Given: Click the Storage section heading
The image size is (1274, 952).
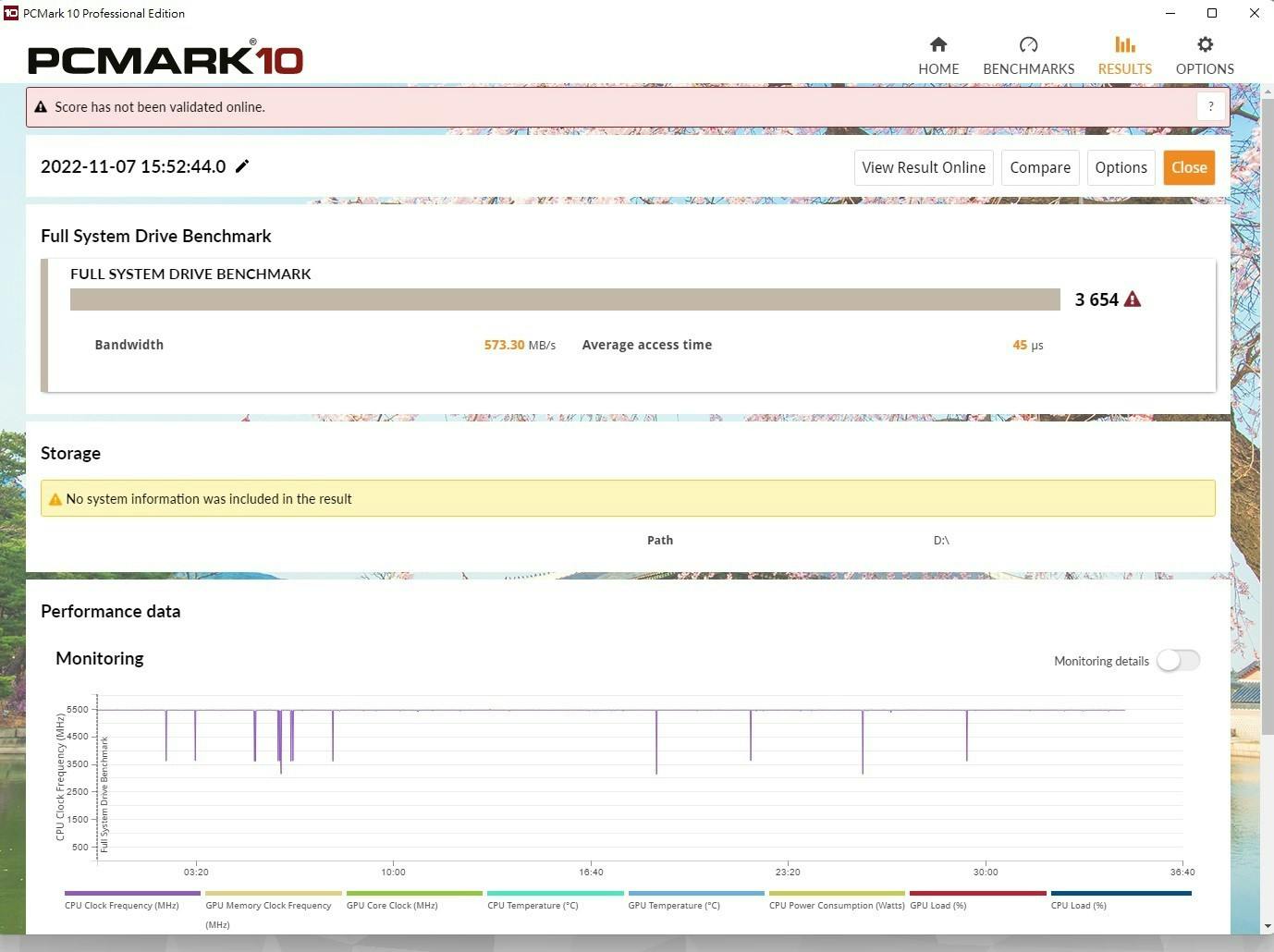Looking at the screenshot, I should (70, 453).
